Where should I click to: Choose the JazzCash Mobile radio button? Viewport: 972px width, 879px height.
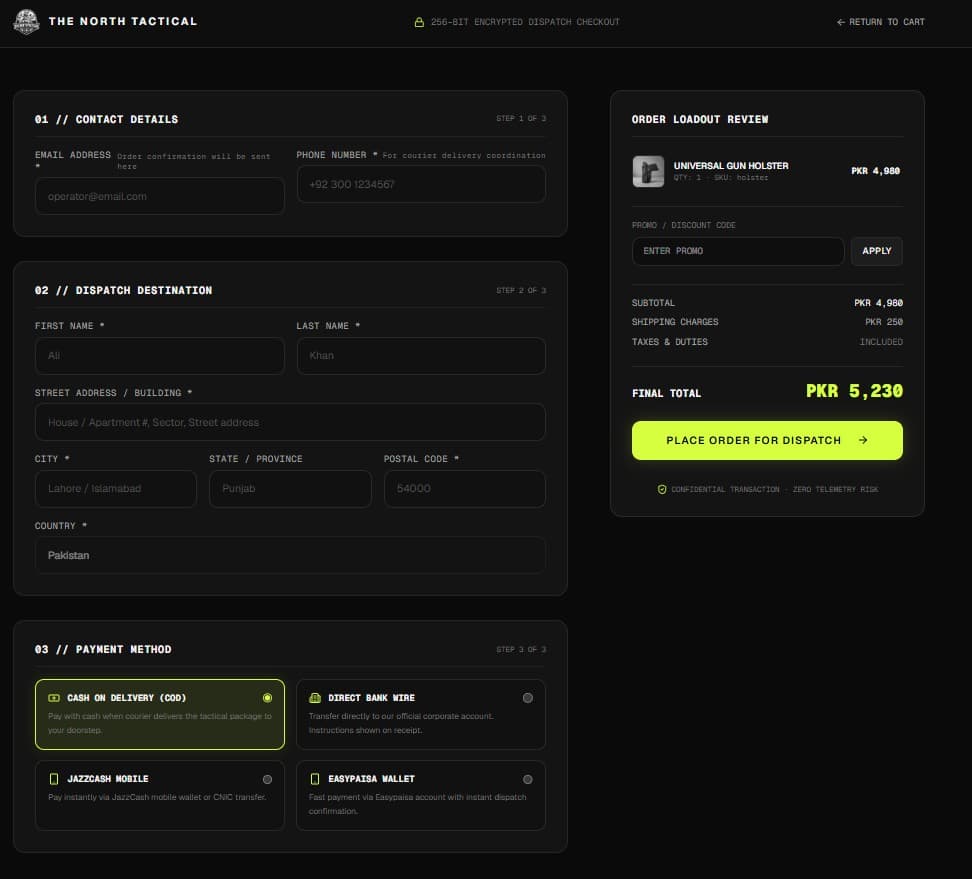point(267,779)
